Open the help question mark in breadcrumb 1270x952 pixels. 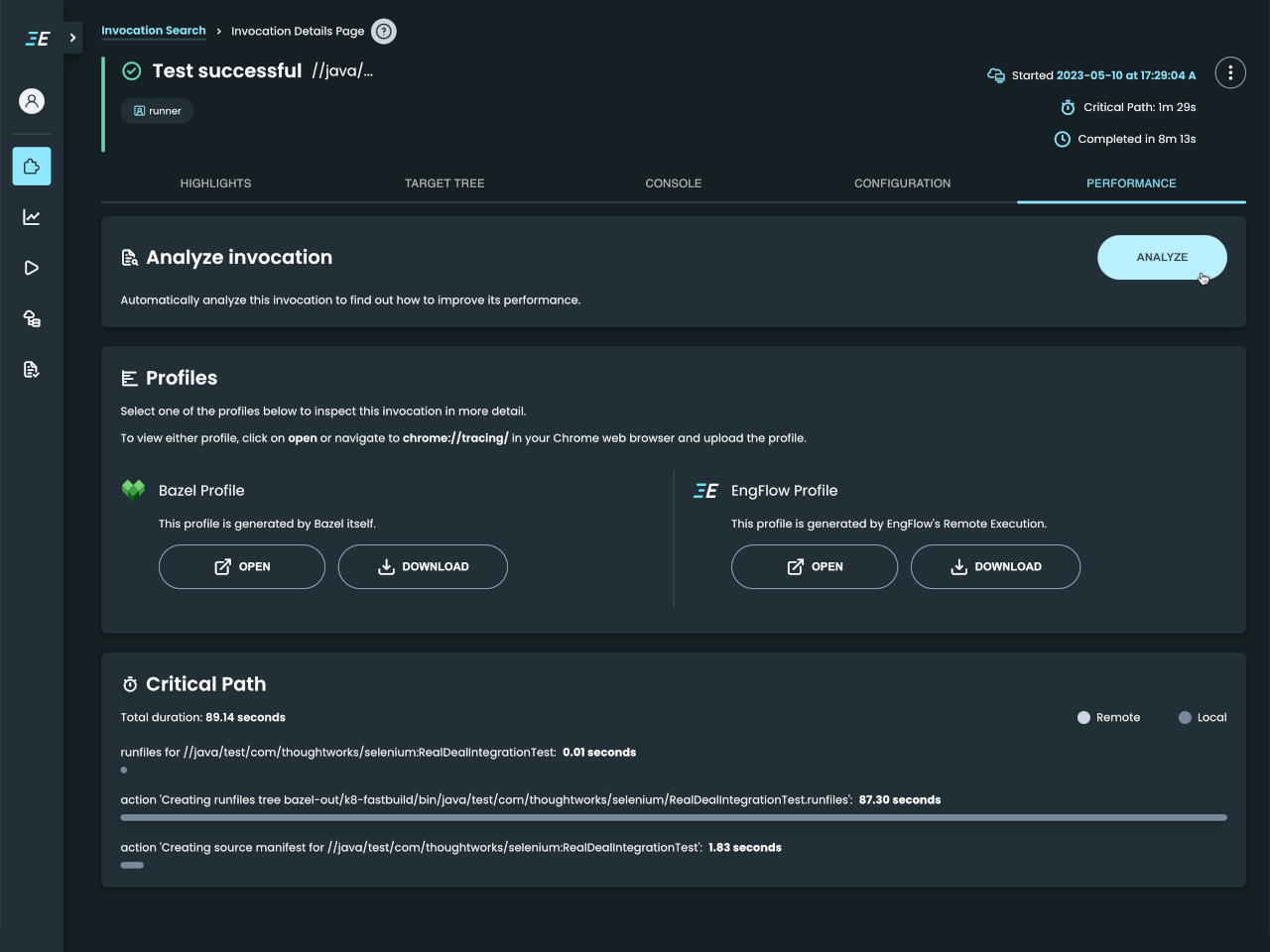384,31
